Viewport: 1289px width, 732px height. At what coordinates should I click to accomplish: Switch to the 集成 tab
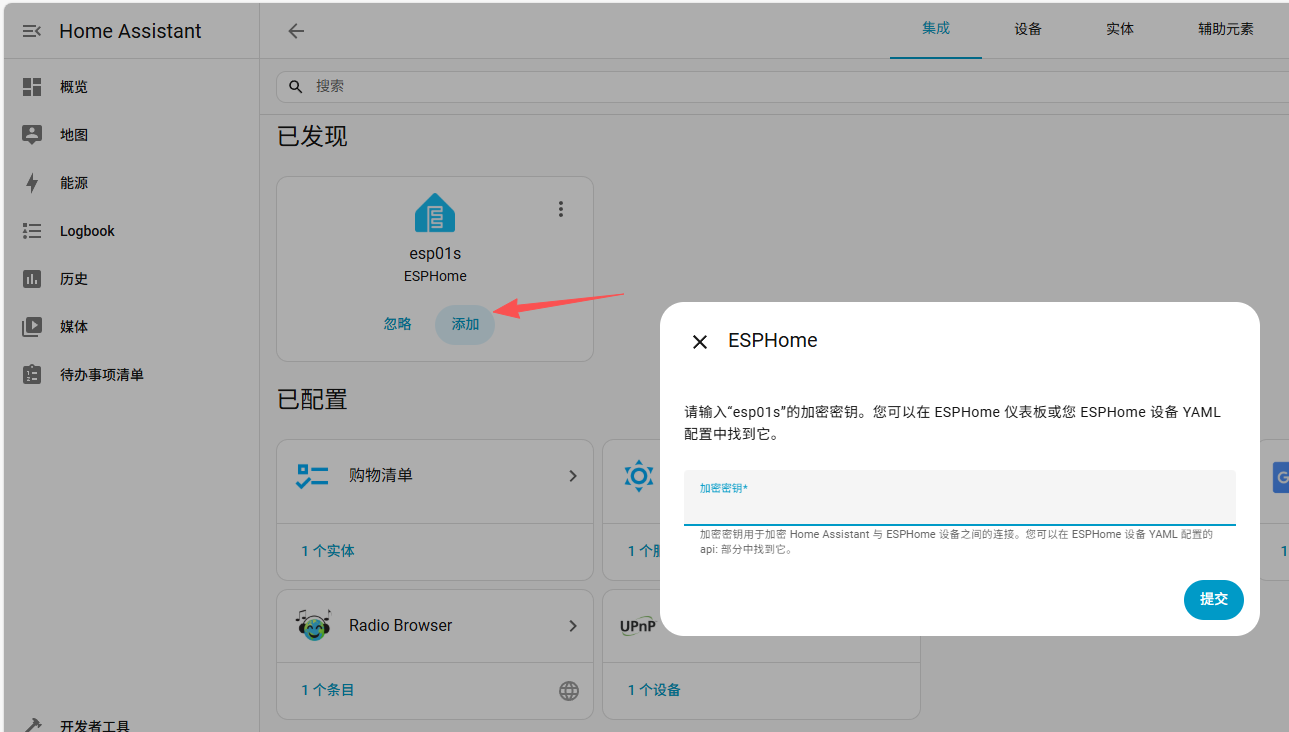tap(936, 29)
